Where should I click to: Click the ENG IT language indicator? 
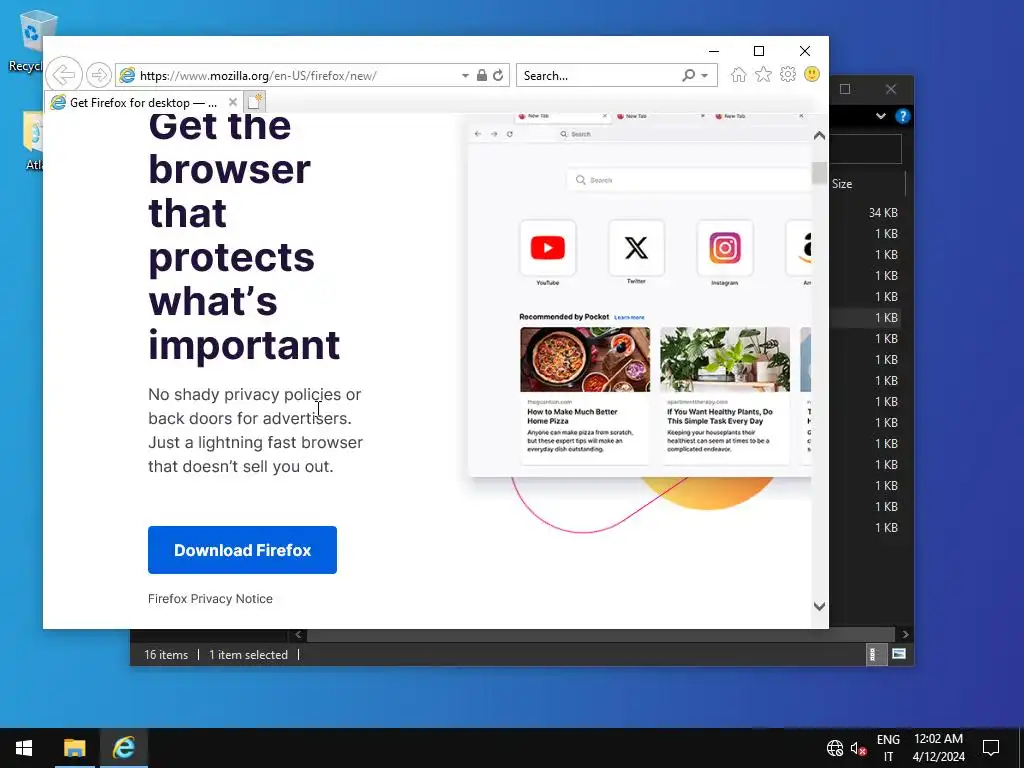point(888,748)
